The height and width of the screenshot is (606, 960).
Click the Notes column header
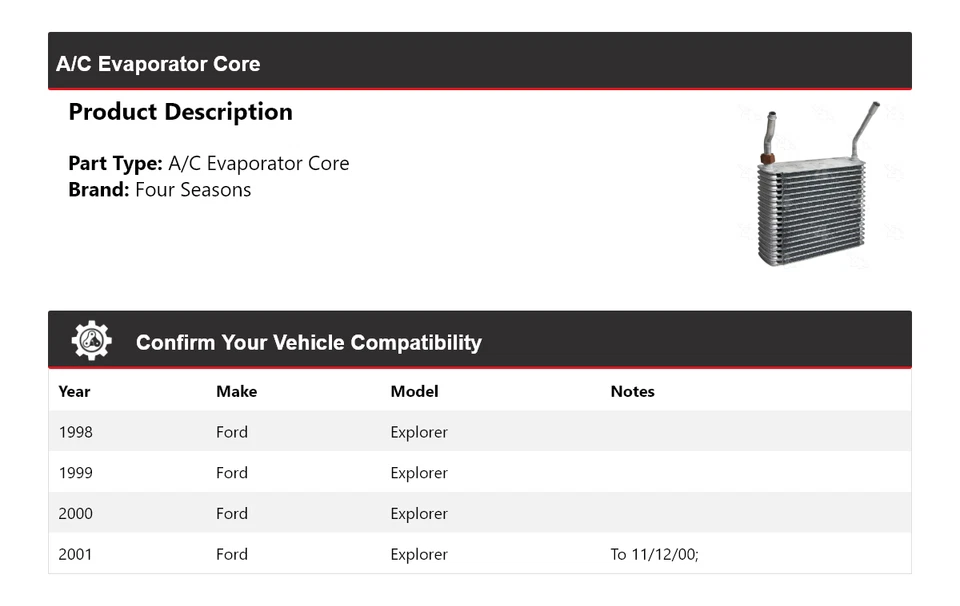[x=632, y=392]
